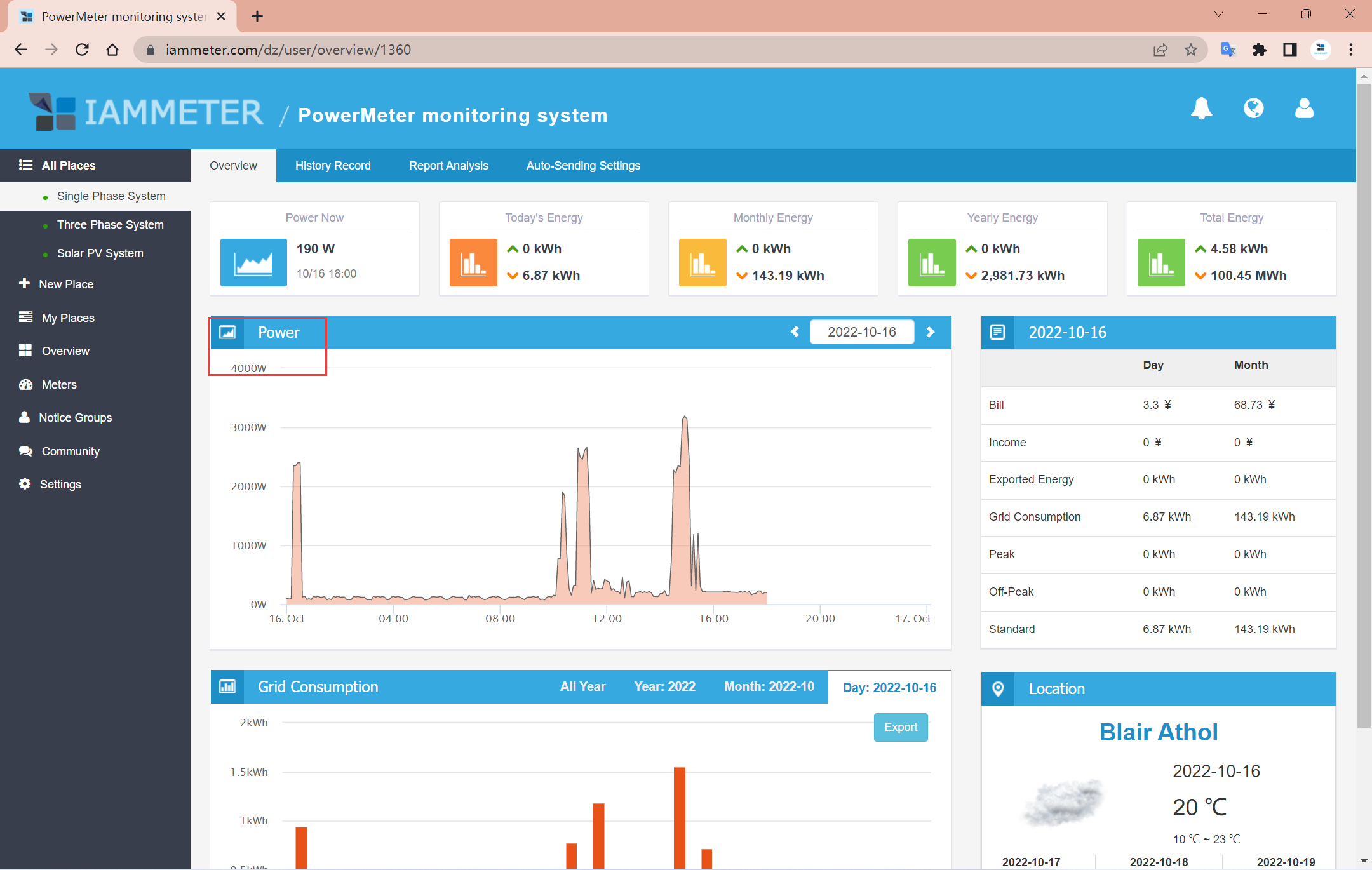1372x870 pixels.
Task: Expand All Places sidebar section
Action: [x=69, y=165]
